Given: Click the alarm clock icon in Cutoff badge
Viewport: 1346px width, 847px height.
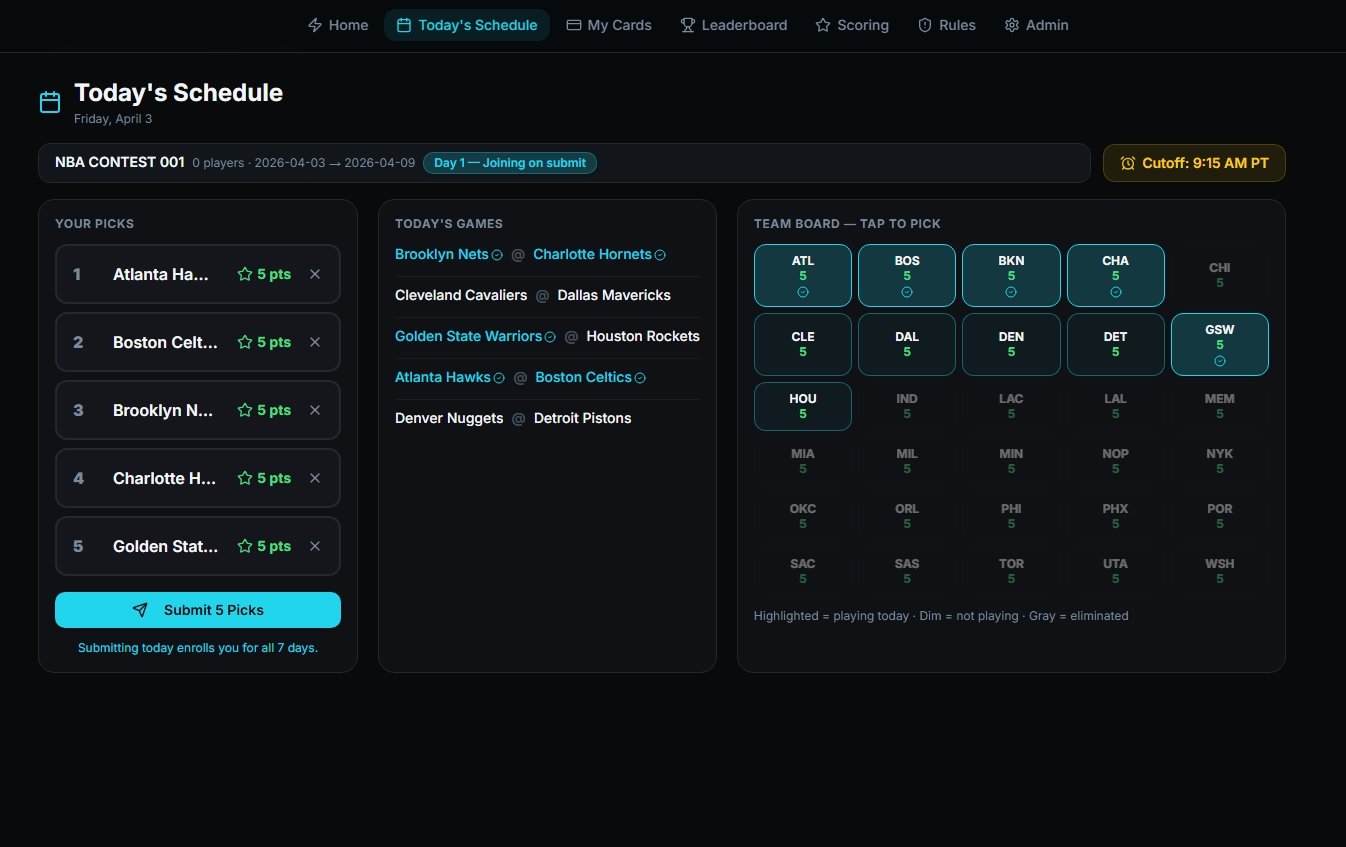Looking at the screenshot, I should (x=1128, y=163).
